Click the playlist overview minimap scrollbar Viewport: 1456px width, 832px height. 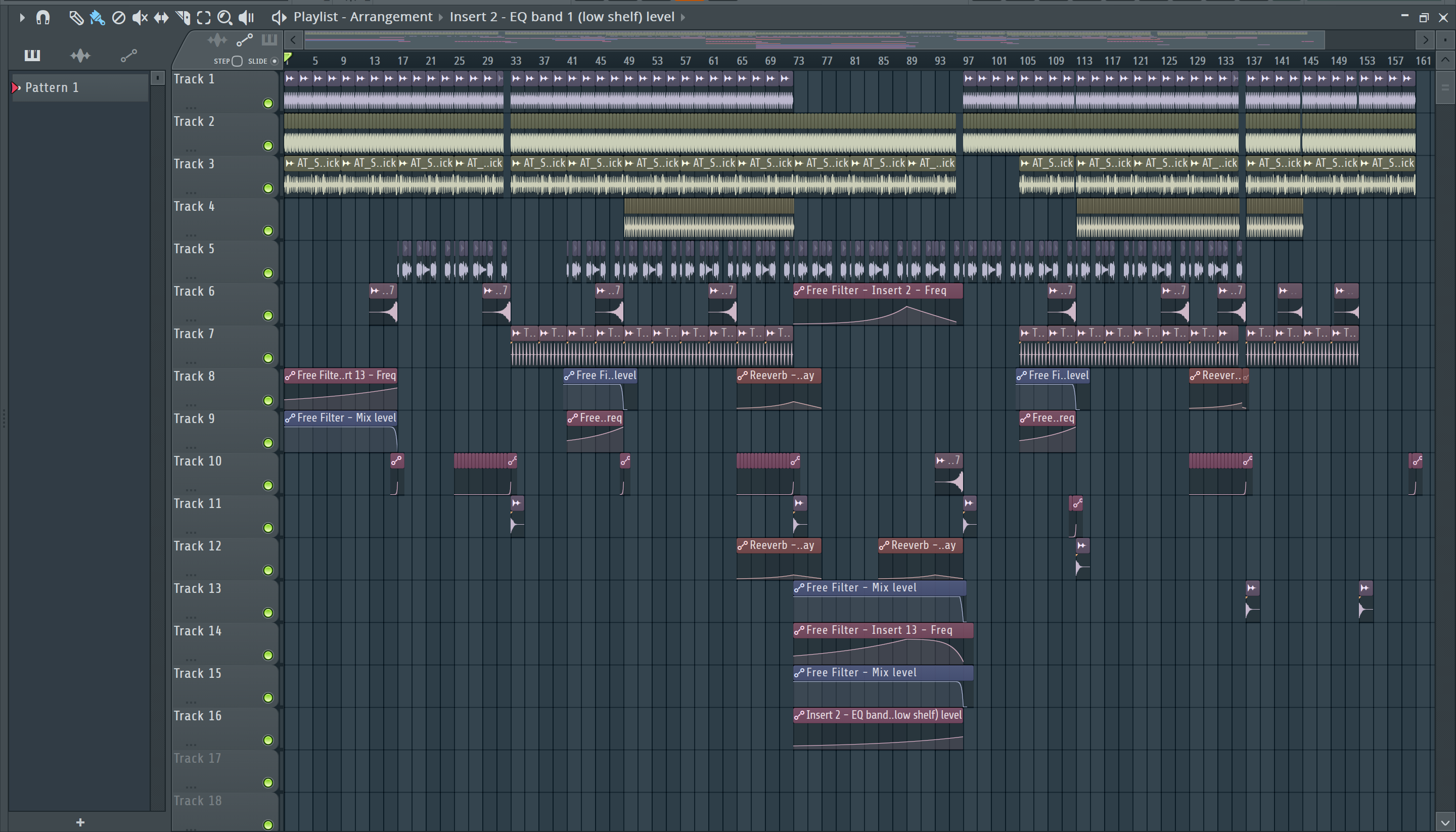[814, 39]
